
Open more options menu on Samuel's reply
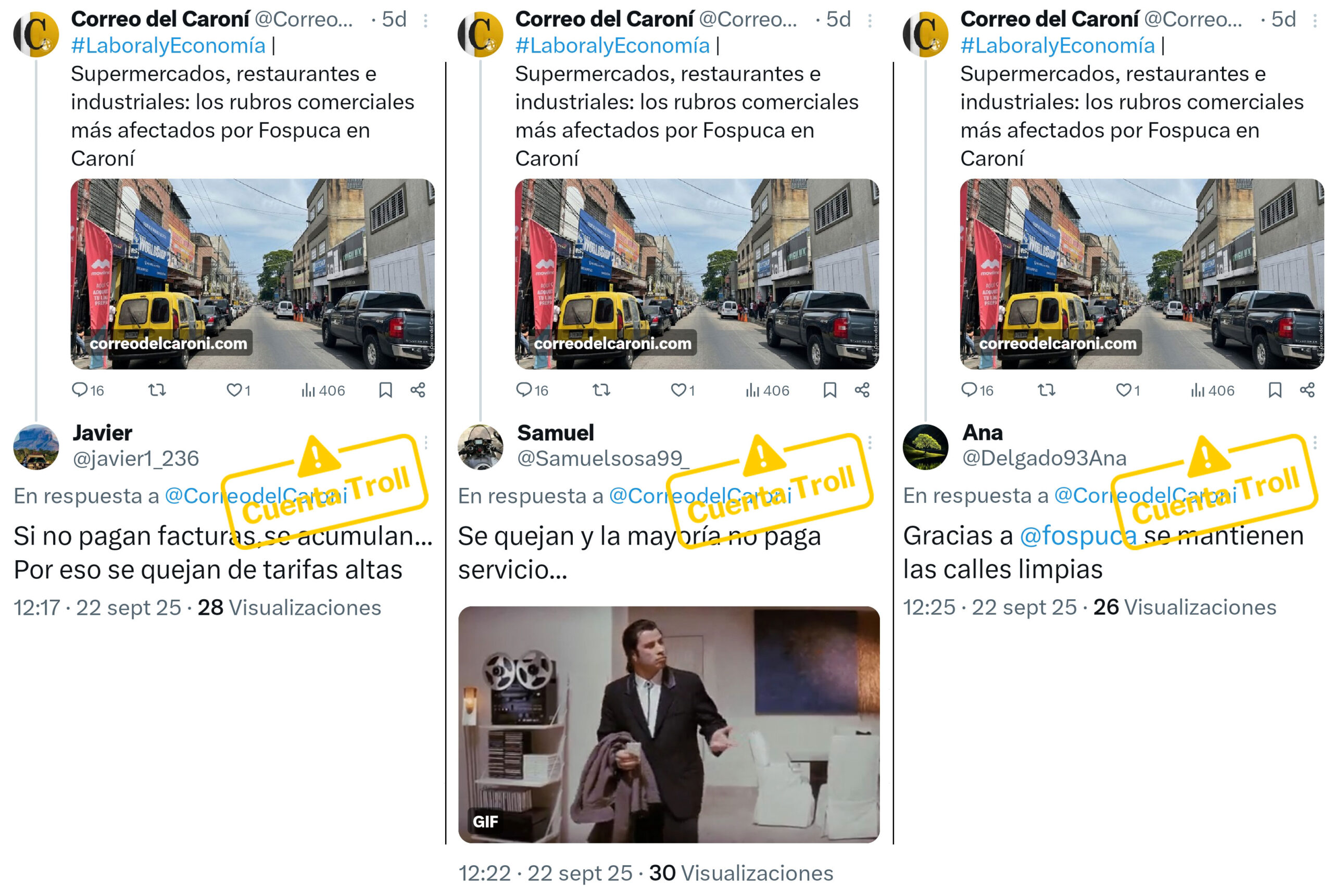click(870, 441)
